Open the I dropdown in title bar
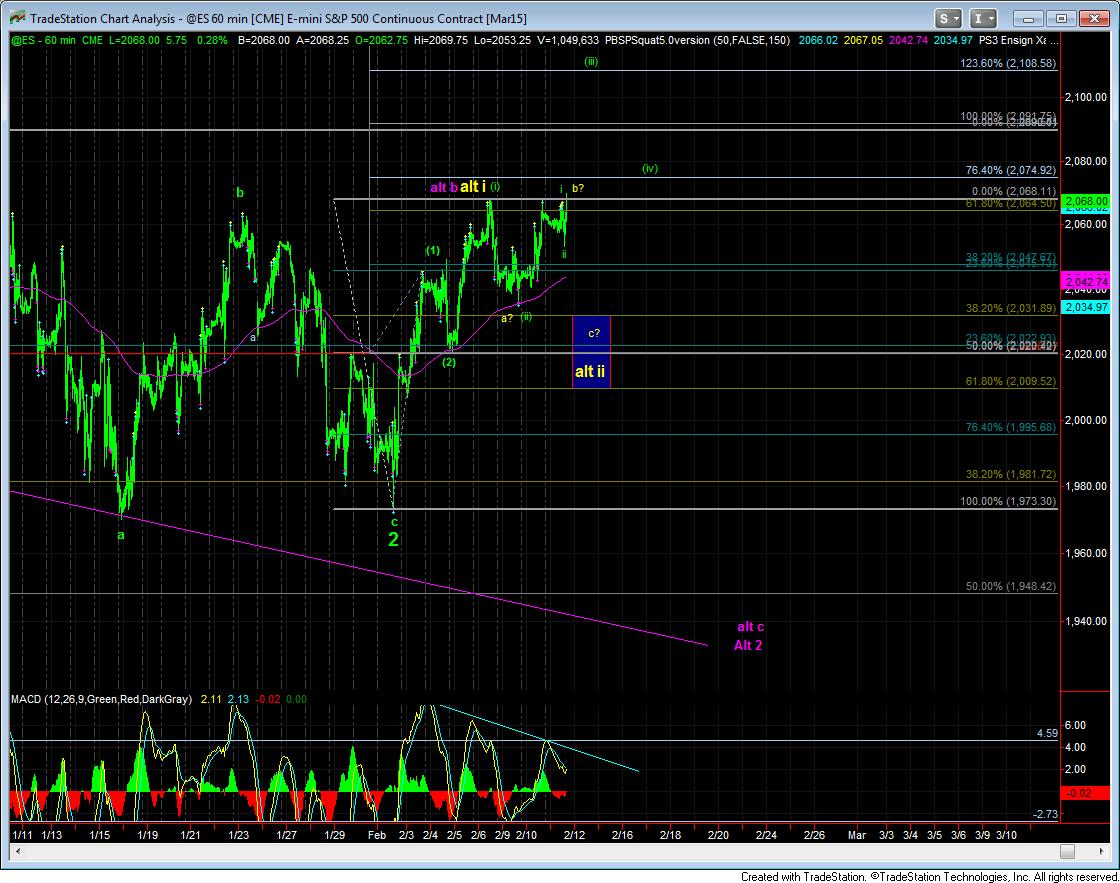The image size is (1120, 883). [984, 19]
